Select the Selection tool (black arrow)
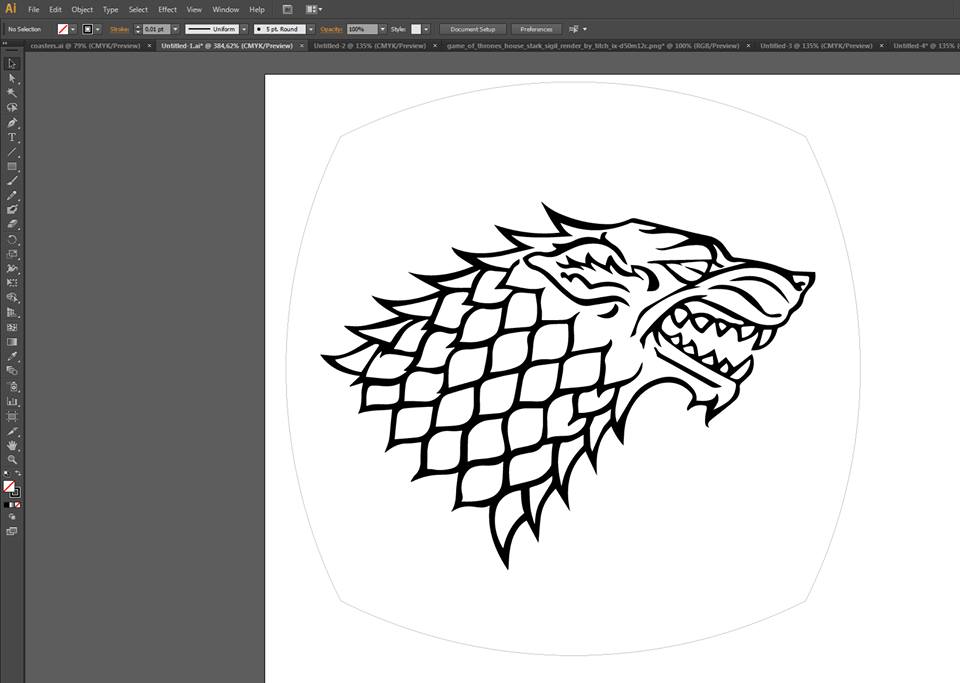Screen dimensions: 960x683 click(x=12, y=64)
